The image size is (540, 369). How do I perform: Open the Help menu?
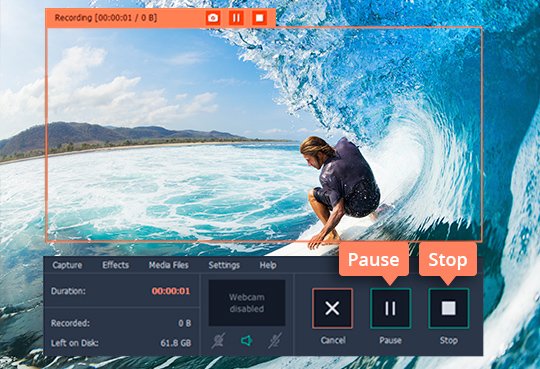point(268,265)
